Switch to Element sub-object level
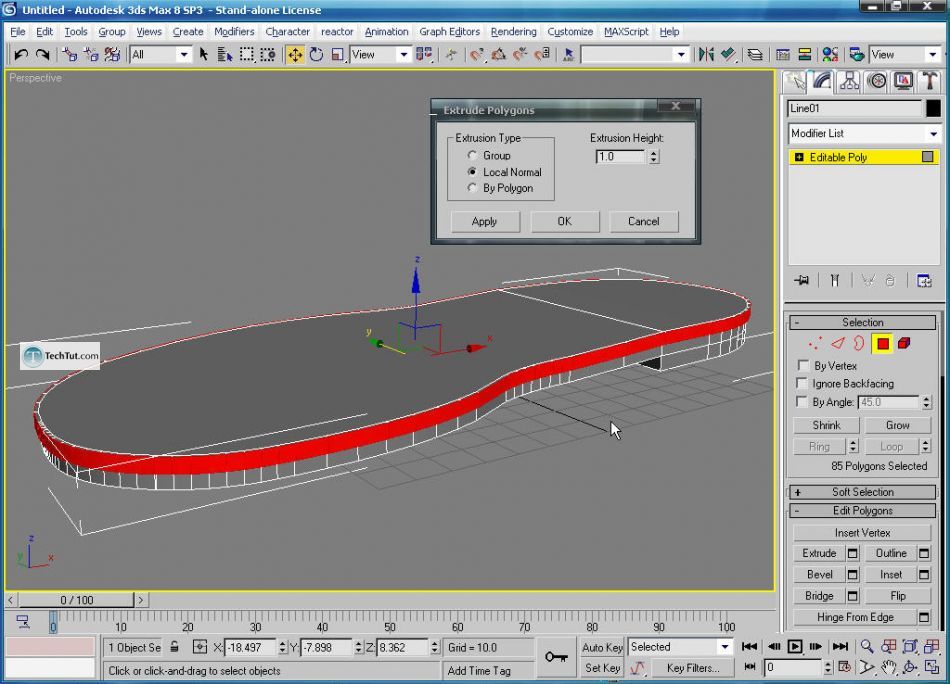 tap(904, 344)
